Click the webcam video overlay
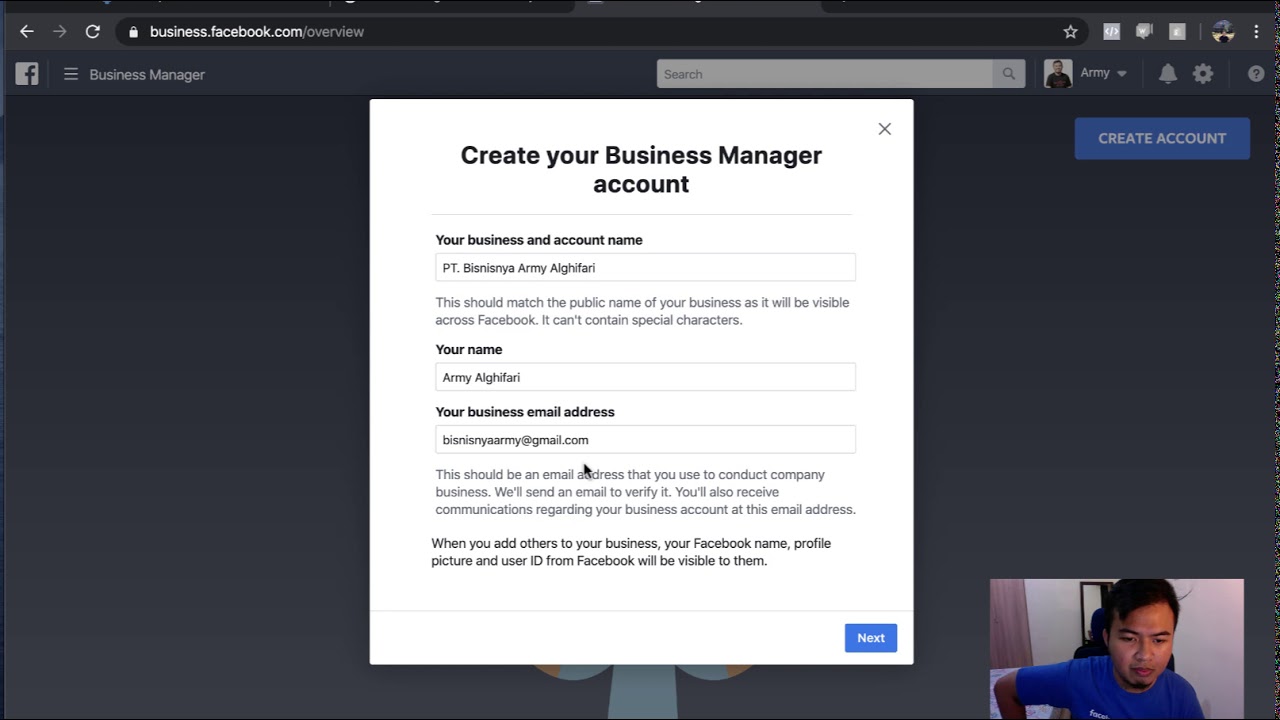 pyautogui.click(x=1117, y=649)
